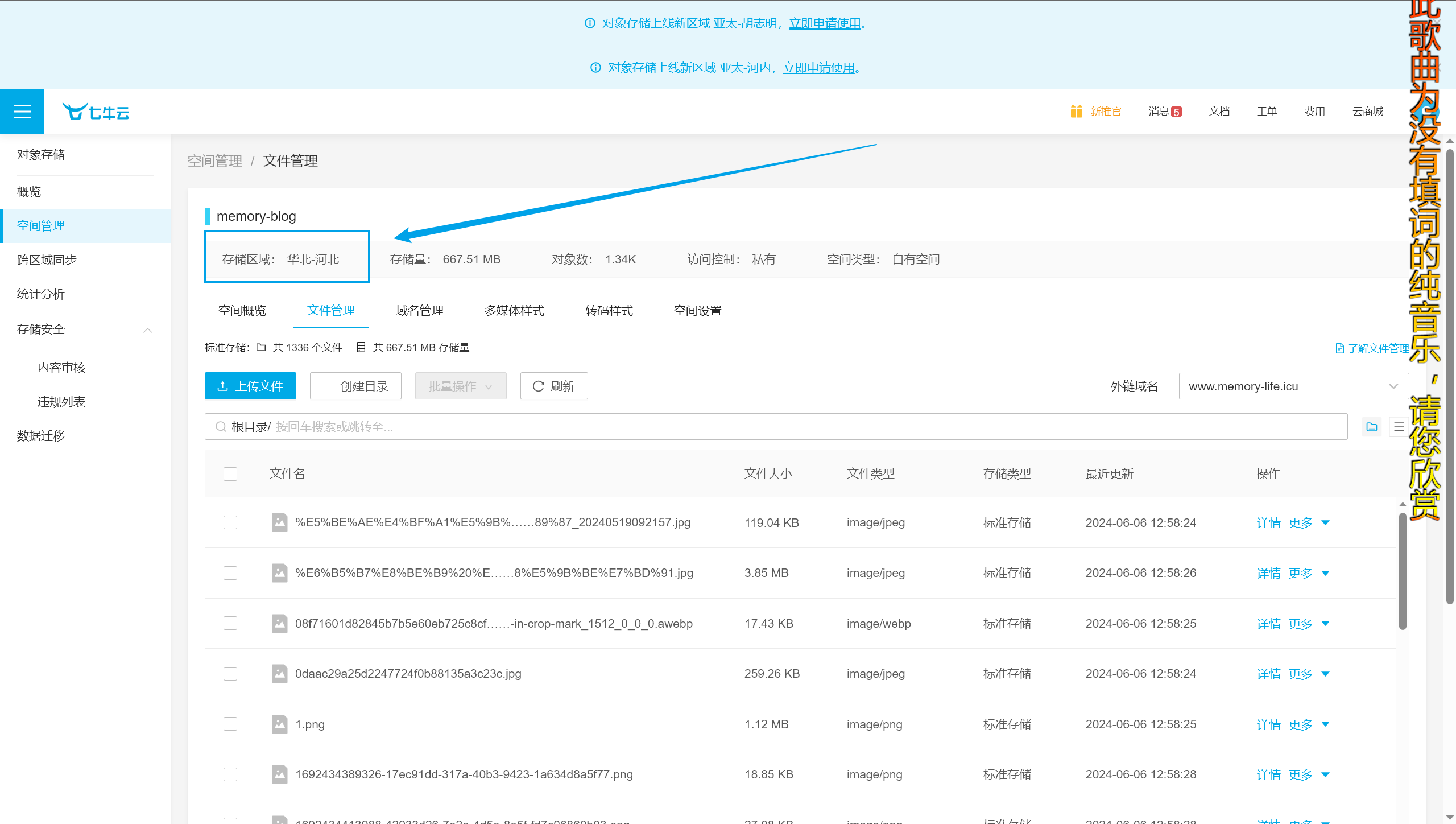The width and height of the screenshot is (1456, 824).
Task: Click 刷新 button
Action: (554, 386)
